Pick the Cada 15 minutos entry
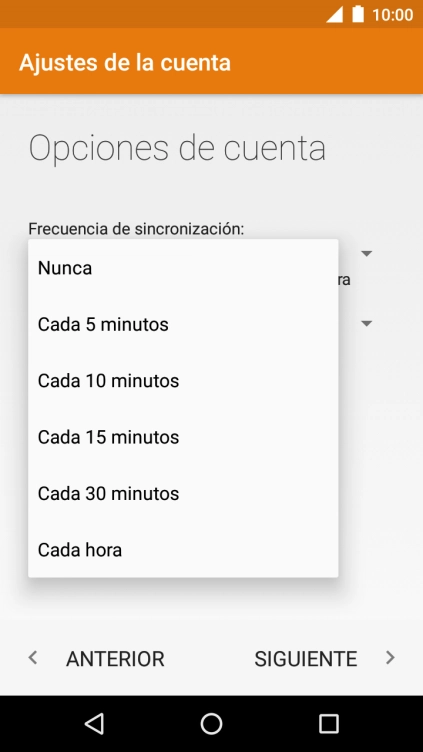The image size is (423, 752). (x=183, y=437)
